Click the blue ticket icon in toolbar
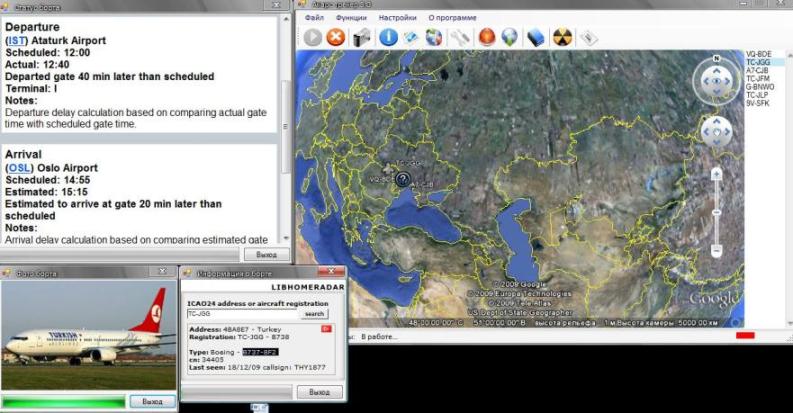Image resolution: width=793 pixels, height=413 pixels. 410,38
